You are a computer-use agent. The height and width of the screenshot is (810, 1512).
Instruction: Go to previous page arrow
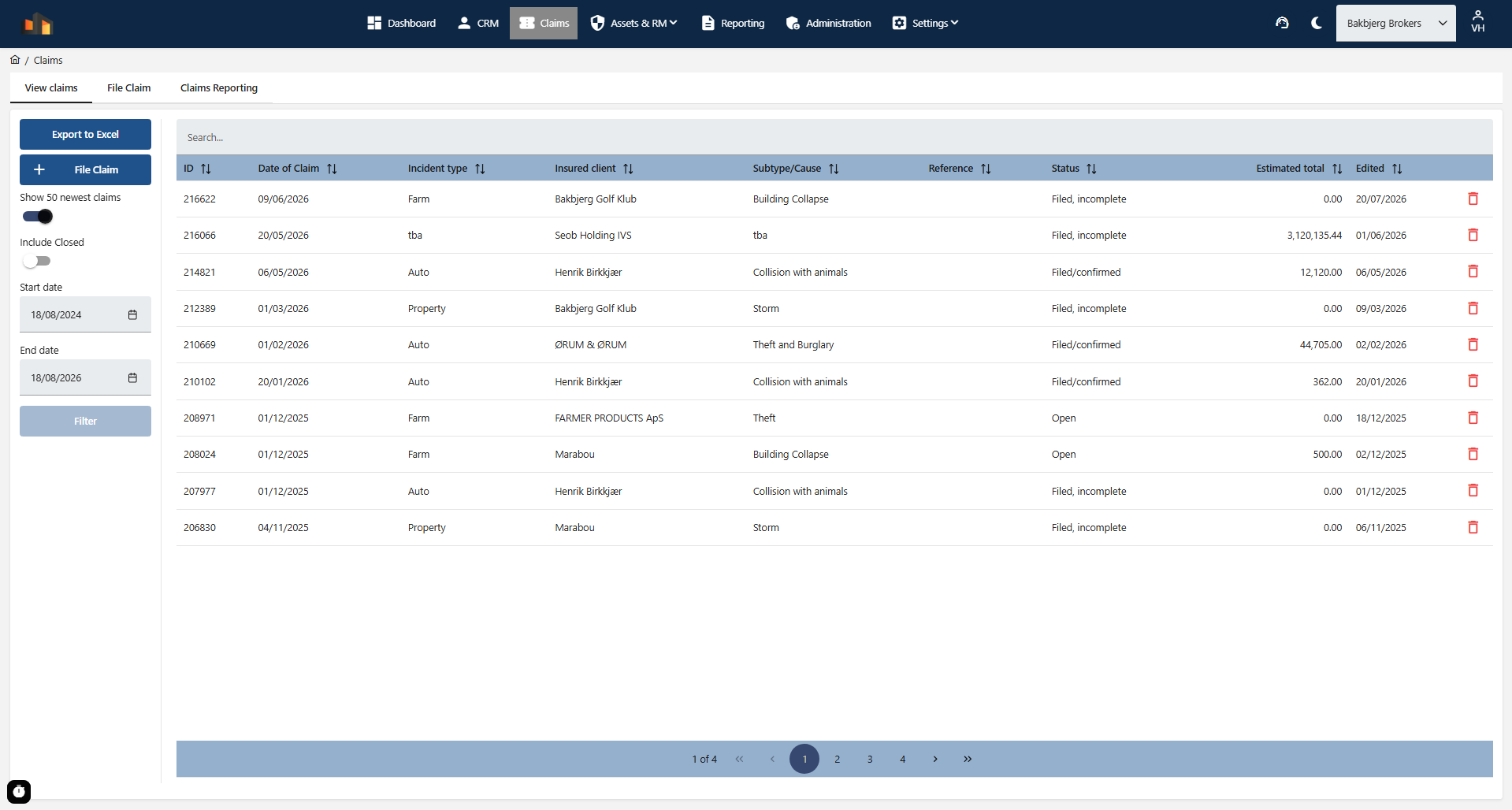(x=772, y=759)
